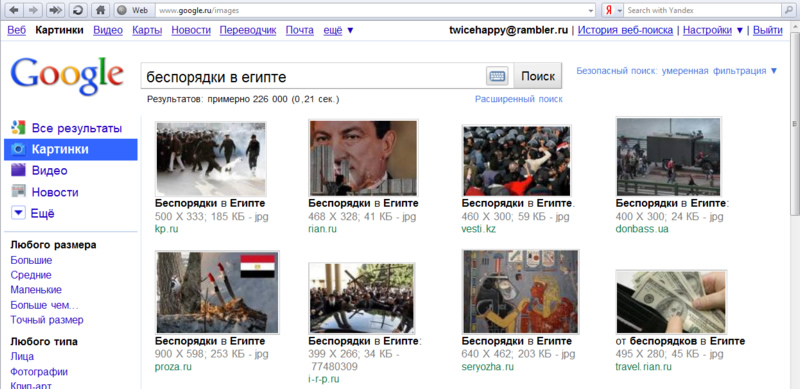800x389 pixels.
Task: Open the seryozha.ru ancient painting thumbnail
Action: click(520, 291)
